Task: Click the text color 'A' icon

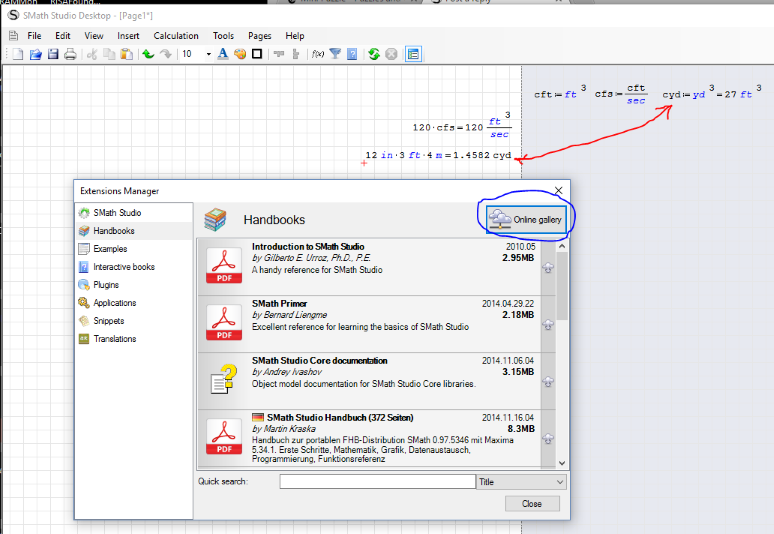Action: pos(223,54)
